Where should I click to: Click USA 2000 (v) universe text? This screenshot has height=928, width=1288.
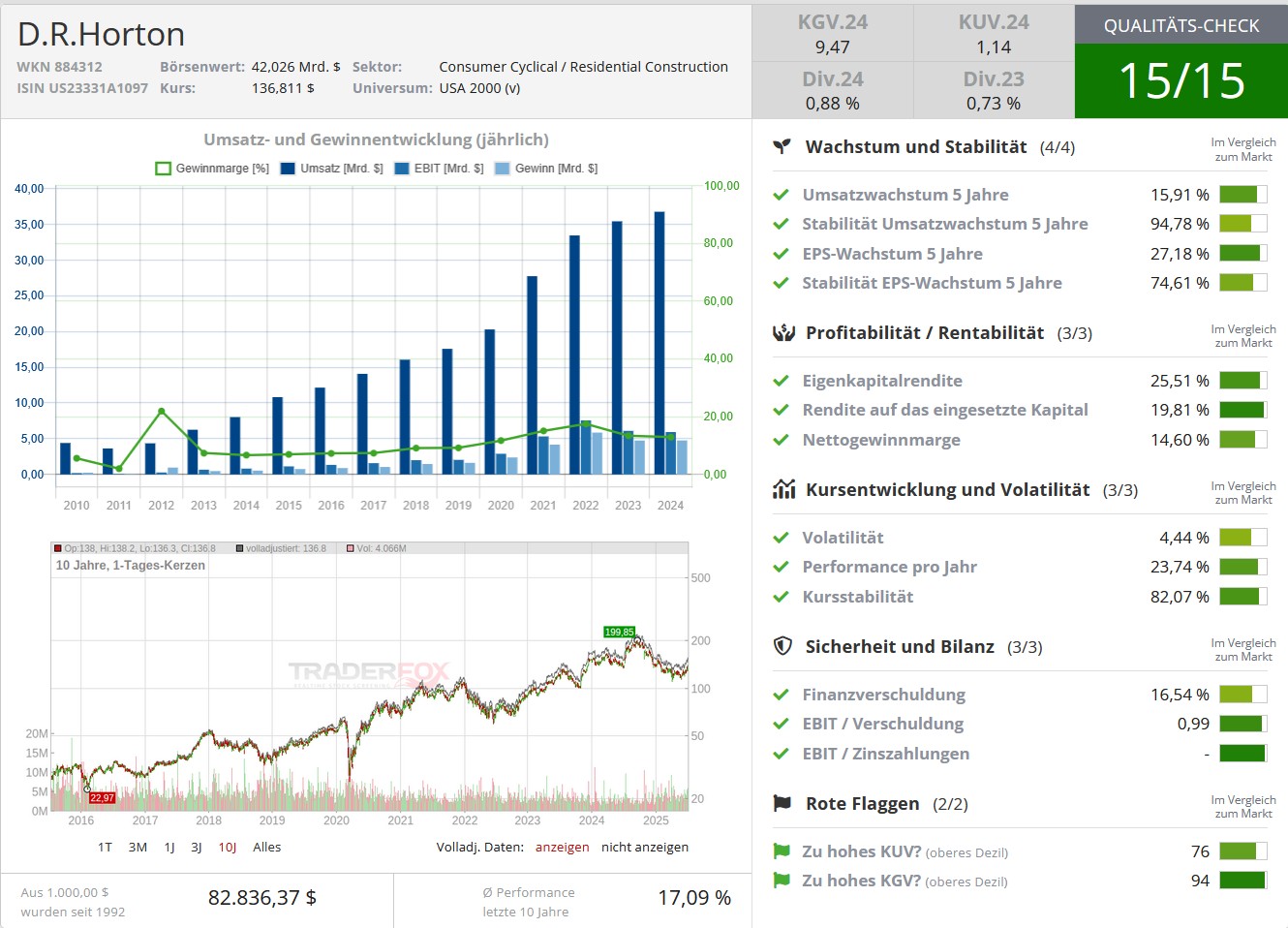click(479, 88)
